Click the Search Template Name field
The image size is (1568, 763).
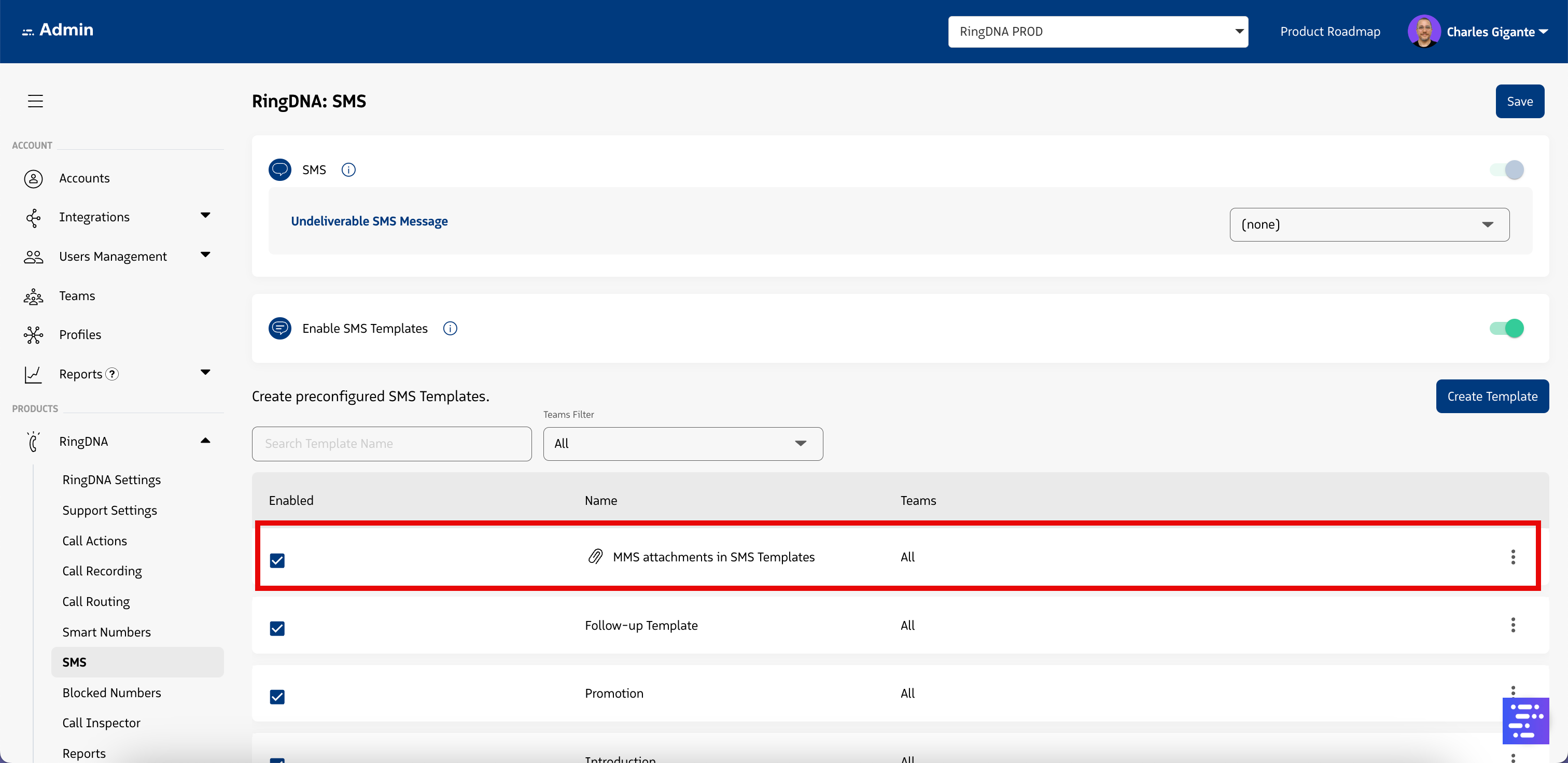[x=391, y=444]
